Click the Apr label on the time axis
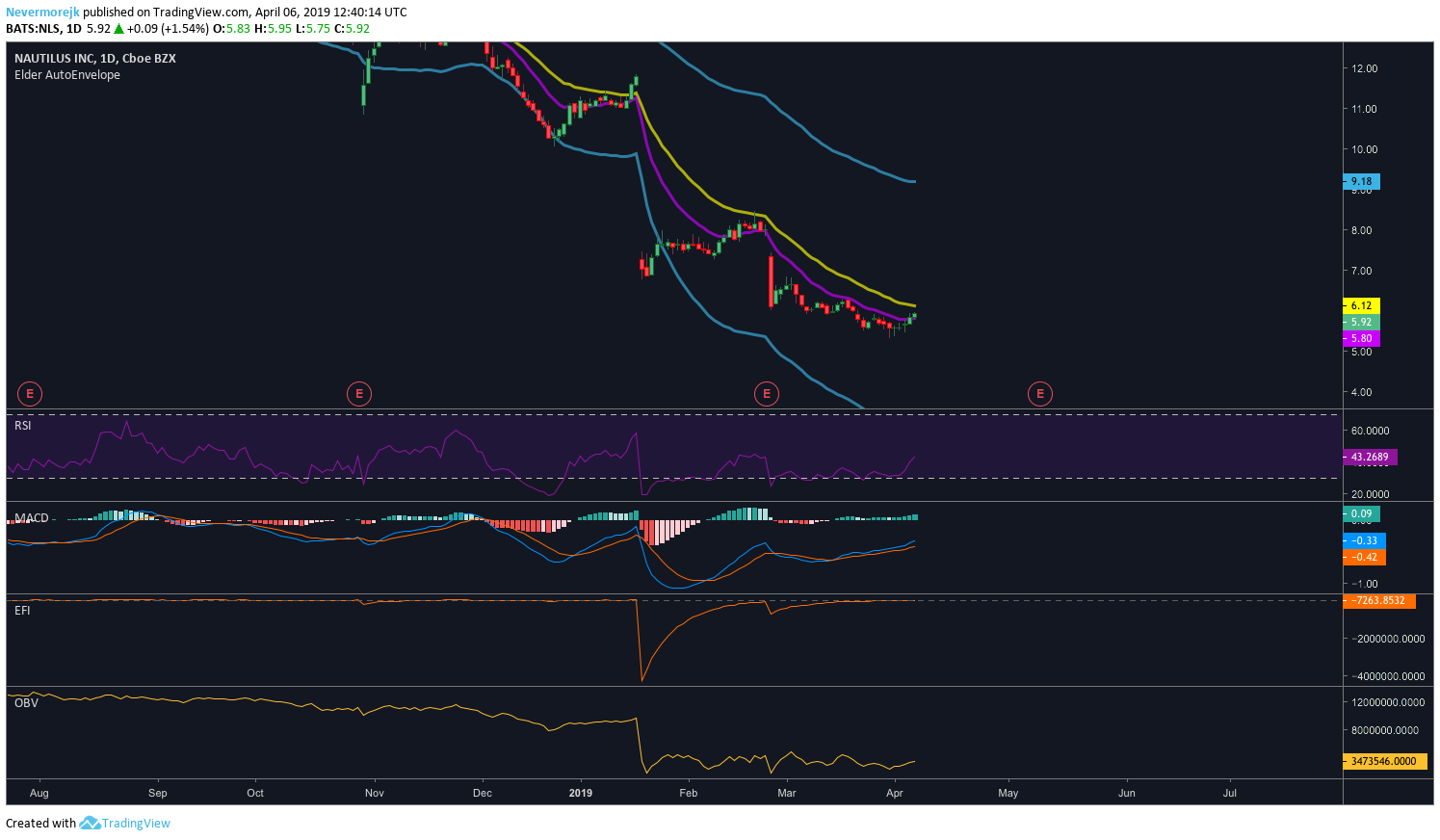 point(895,793)
